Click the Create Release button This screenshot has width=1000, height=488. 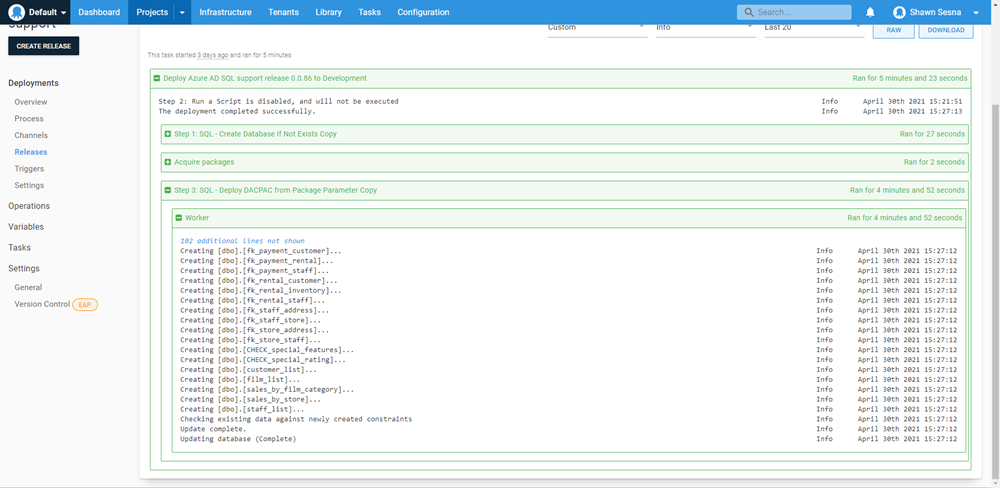pyautogui.click(x=43, y=46)
